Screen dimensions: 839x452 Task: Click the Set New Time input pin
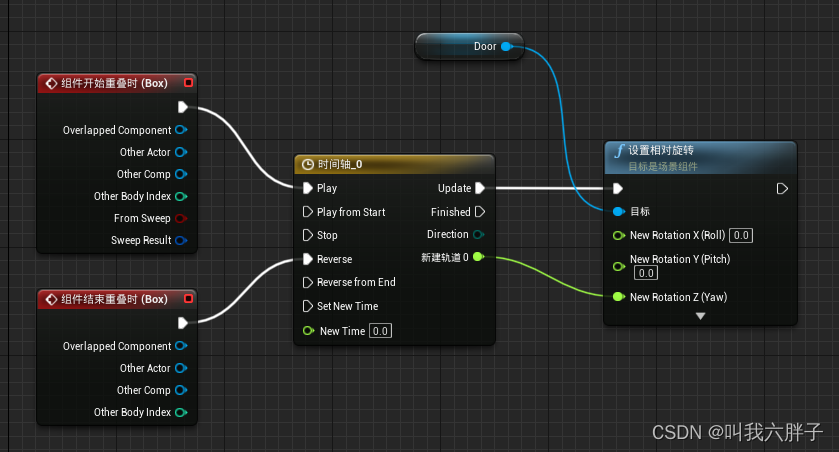(308, 306)
